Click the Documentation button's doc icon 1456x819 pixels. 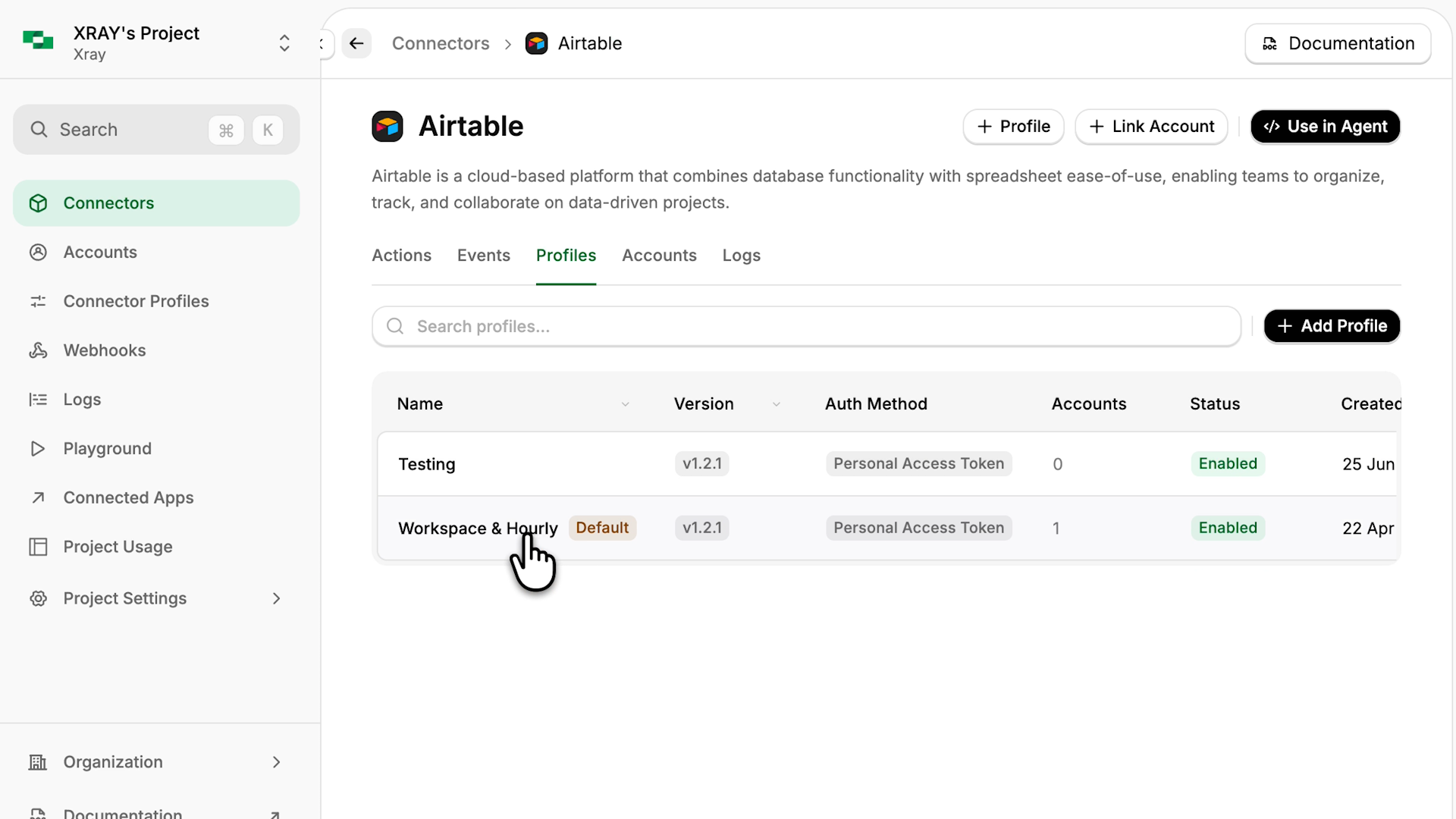(1269, 43)
